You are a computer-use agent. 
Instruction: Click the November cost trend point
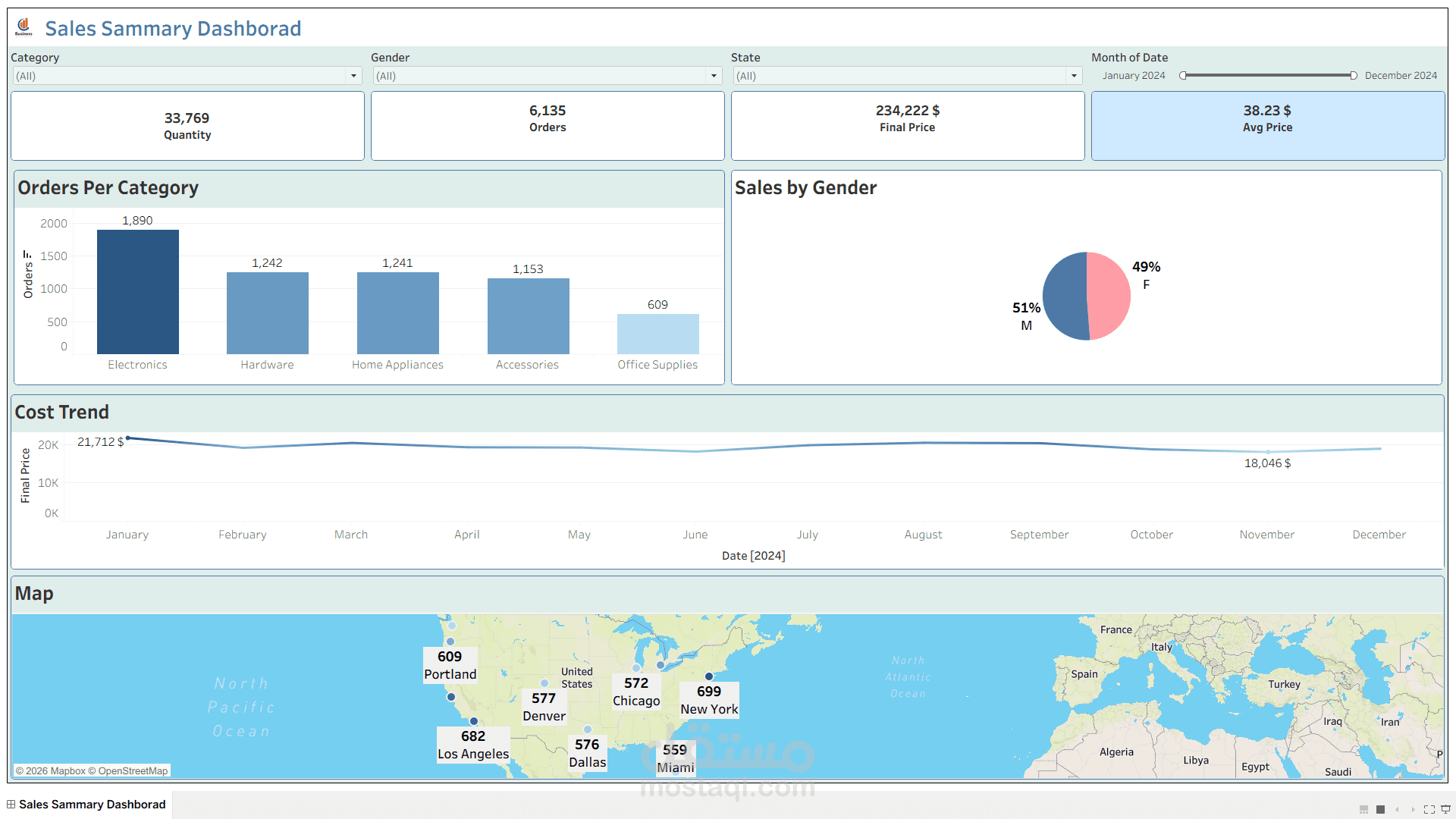coord(1268,452)
